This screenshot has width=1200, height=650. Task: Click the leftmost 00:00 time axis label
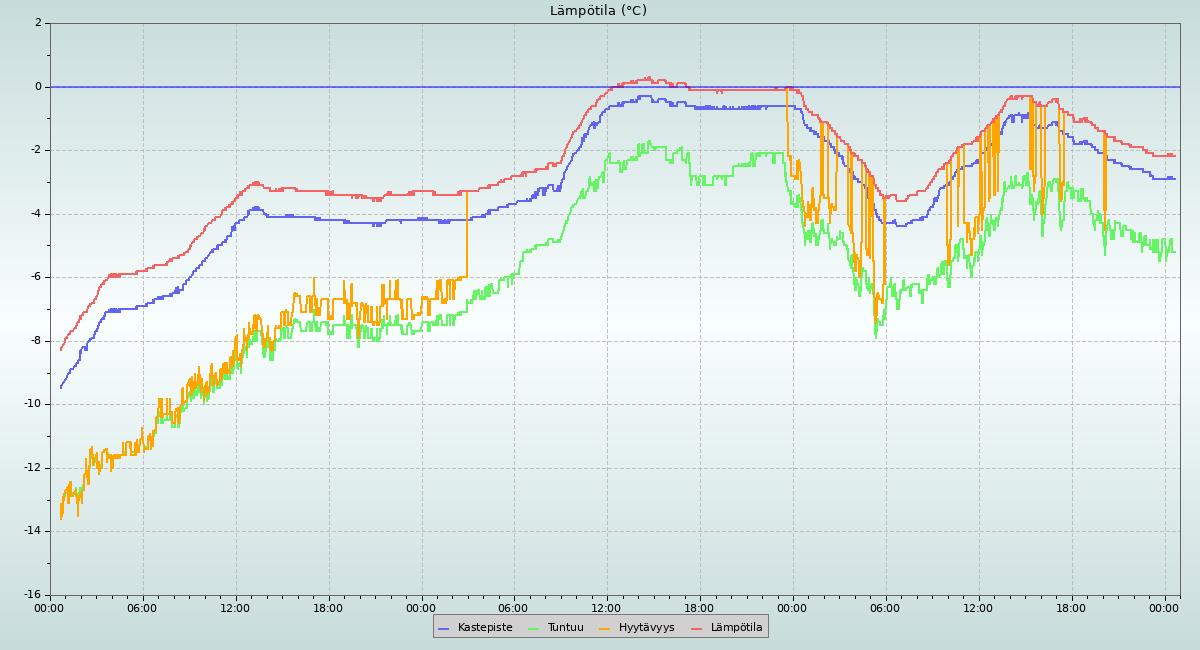(50, 608)
